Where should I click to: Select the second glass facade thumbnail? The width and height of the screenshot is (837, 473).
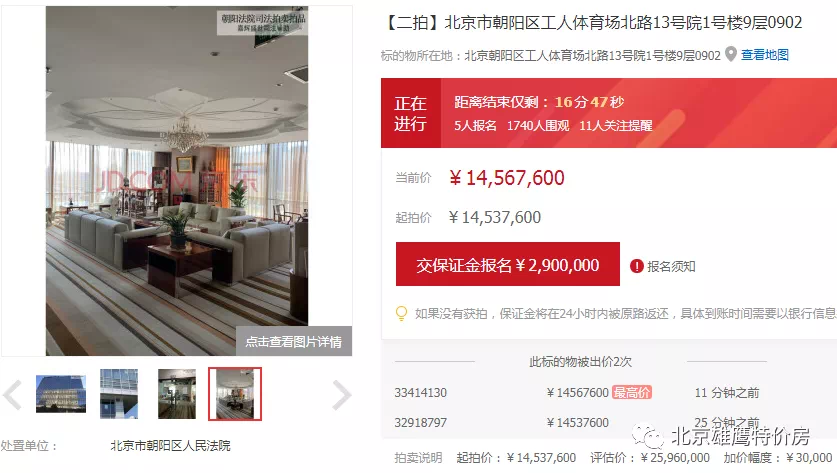click(119, 393)
